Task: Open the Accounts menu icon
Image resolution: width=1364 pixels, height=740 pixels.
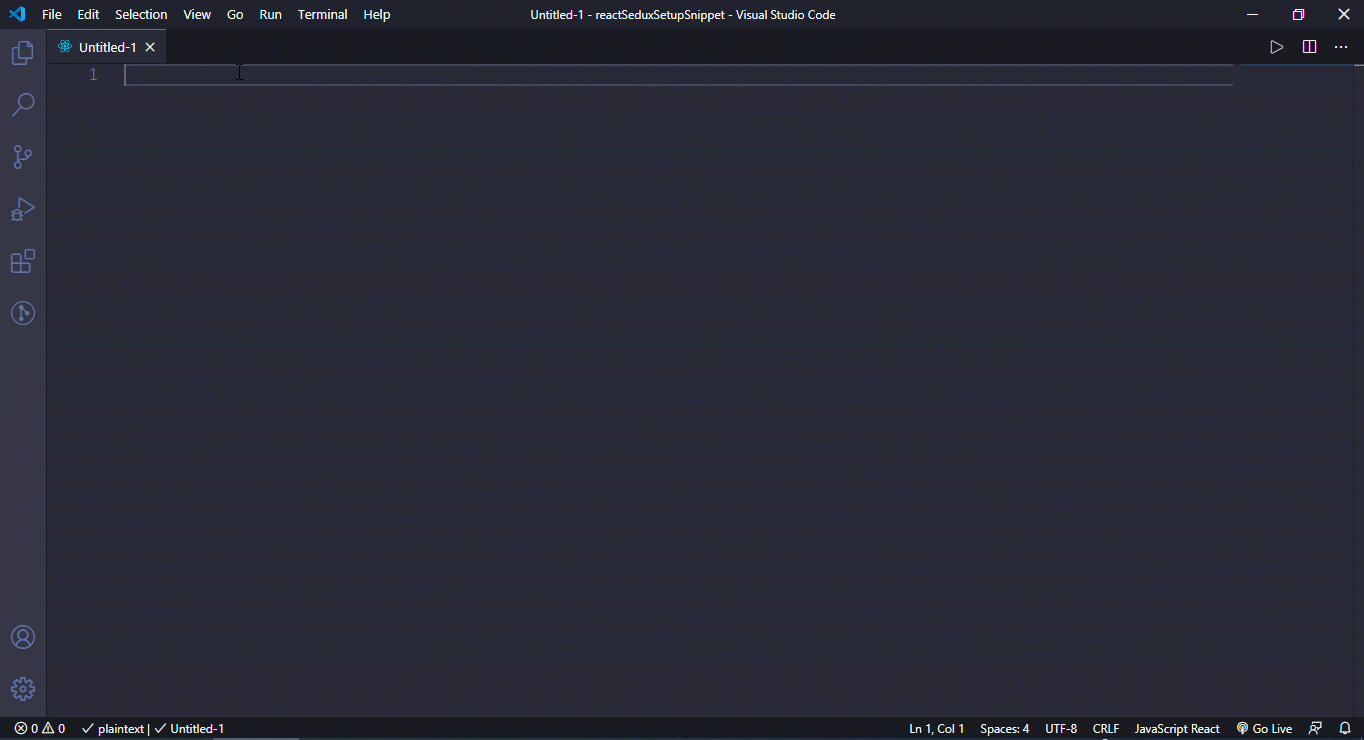Action: tap(22, 637)
